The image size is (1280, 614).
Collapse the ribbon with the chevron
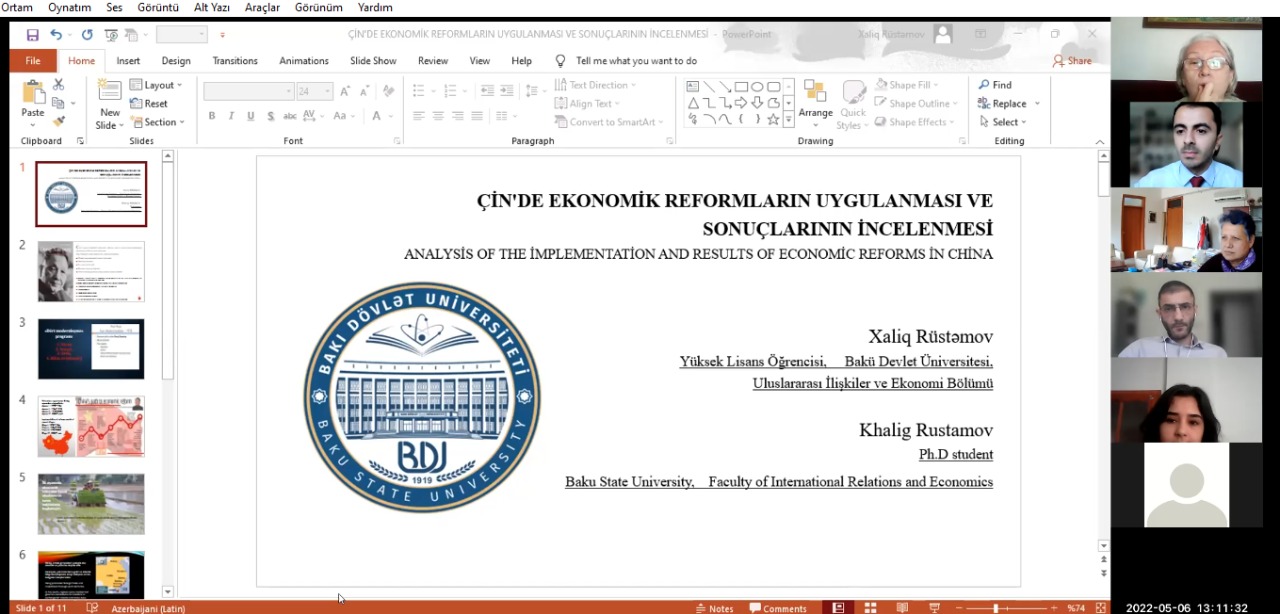1100,142
